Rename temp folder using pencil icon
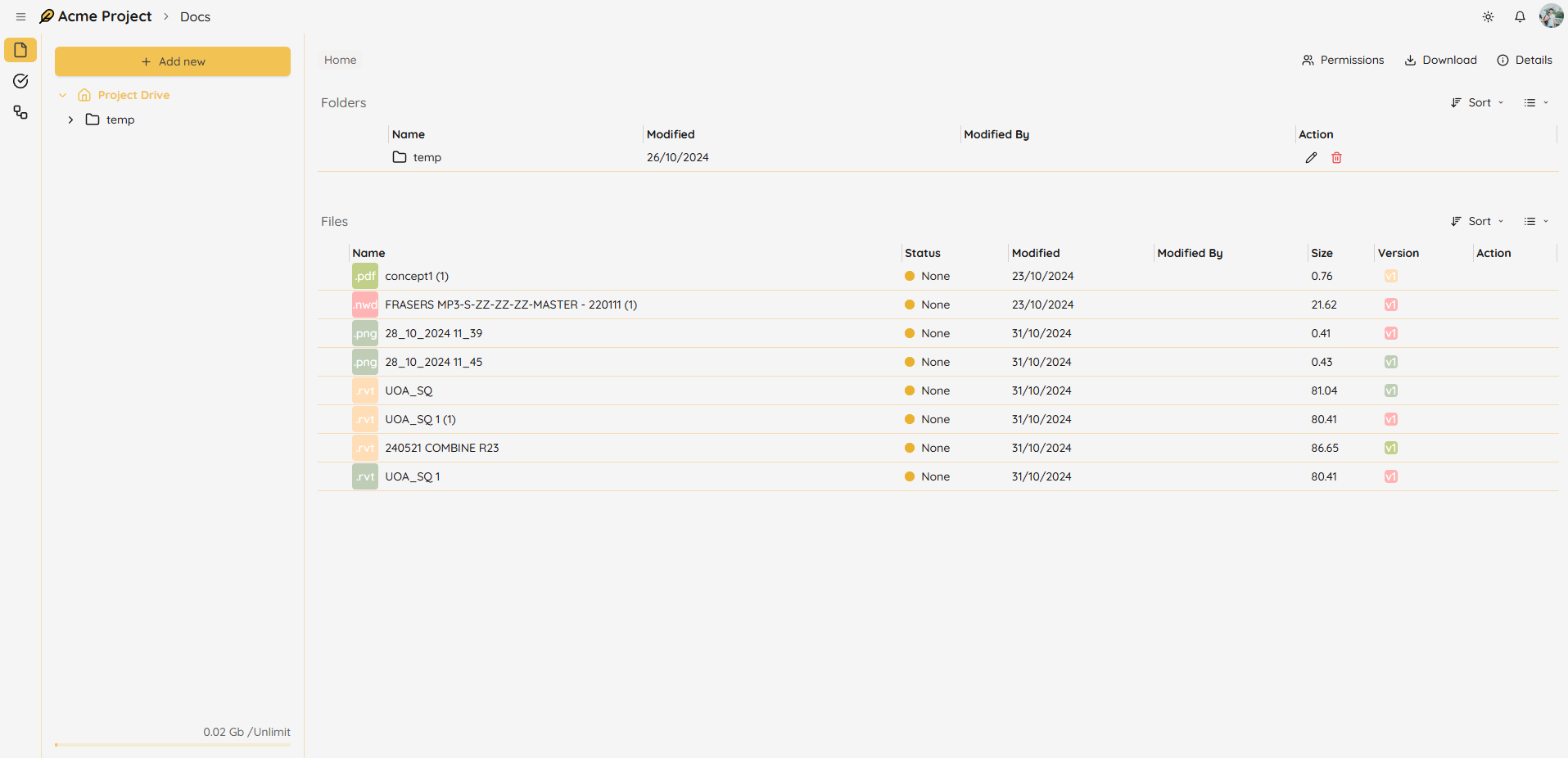This screenshot has height=758, width=1568. [x=1311, y=158]
